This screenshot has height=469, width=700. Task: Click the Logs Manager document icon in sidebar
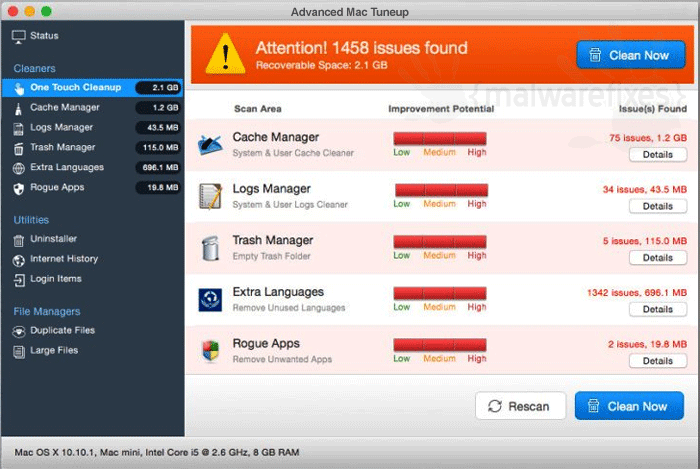coord(18,129)
